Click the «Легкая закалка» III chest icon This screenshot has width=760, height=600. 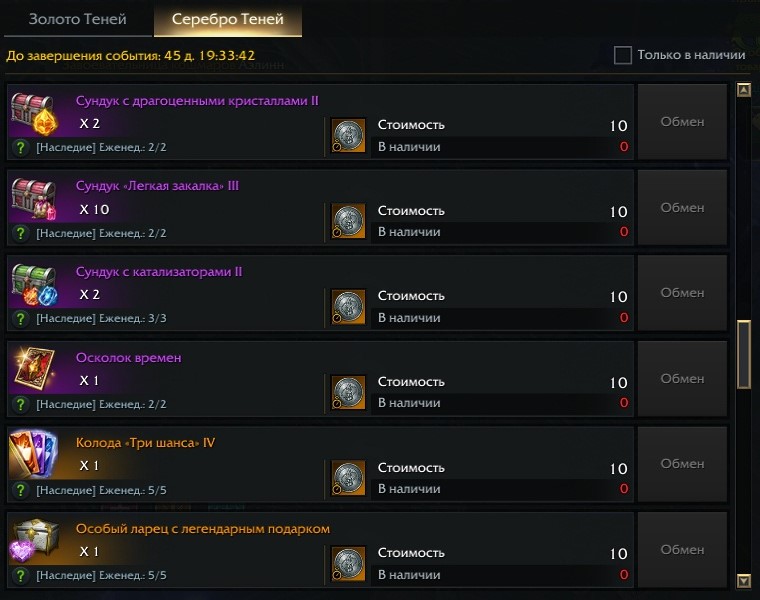coord(36,196)
